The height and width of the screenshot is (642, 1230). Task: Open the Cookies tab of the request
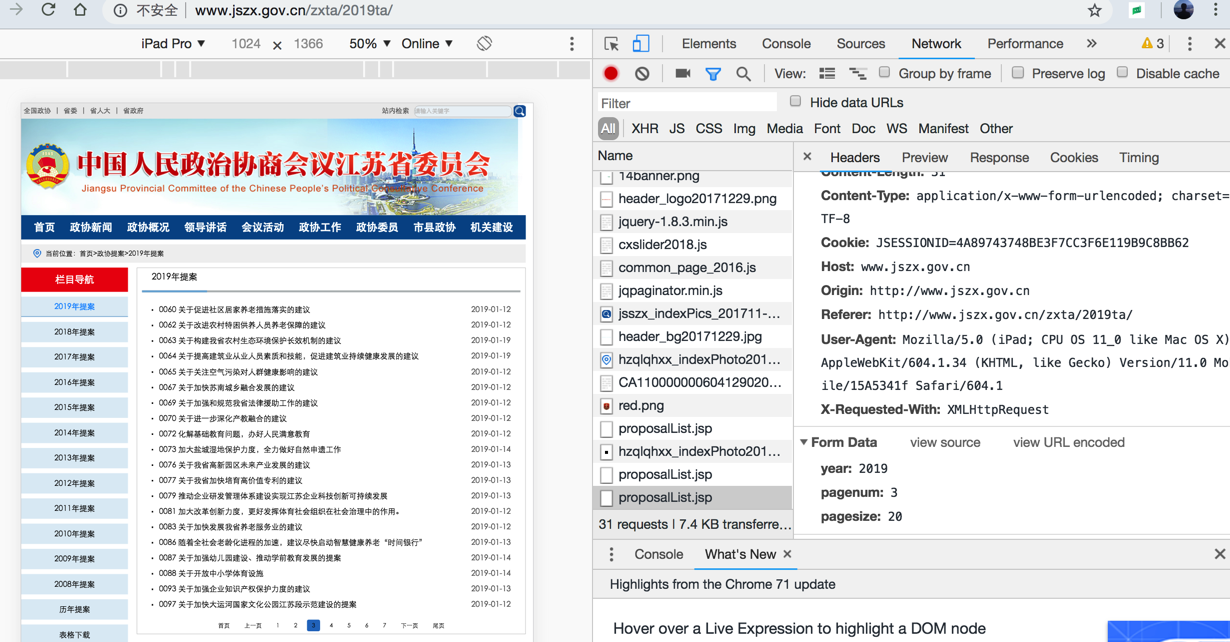(x=1074, y=158)
